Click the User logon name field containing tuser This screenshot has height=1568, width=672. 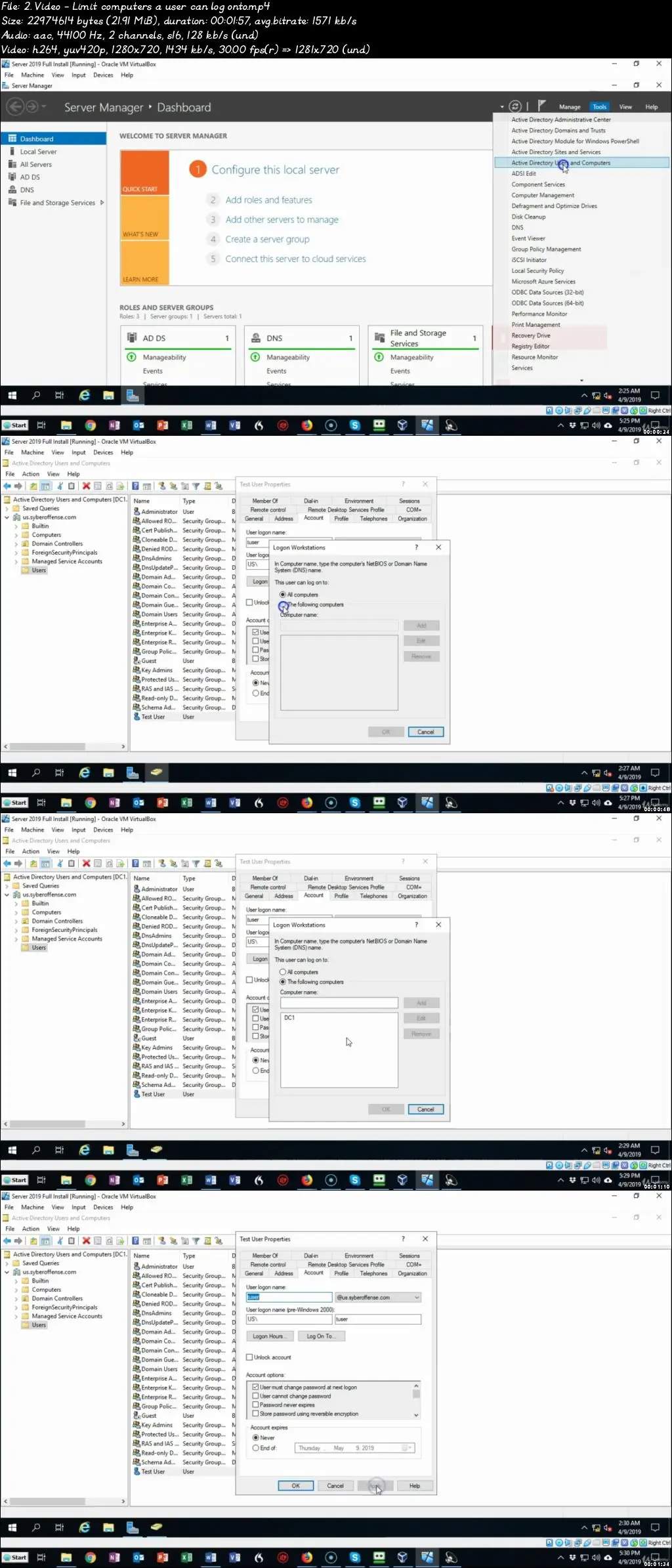tap(289, 1297)
